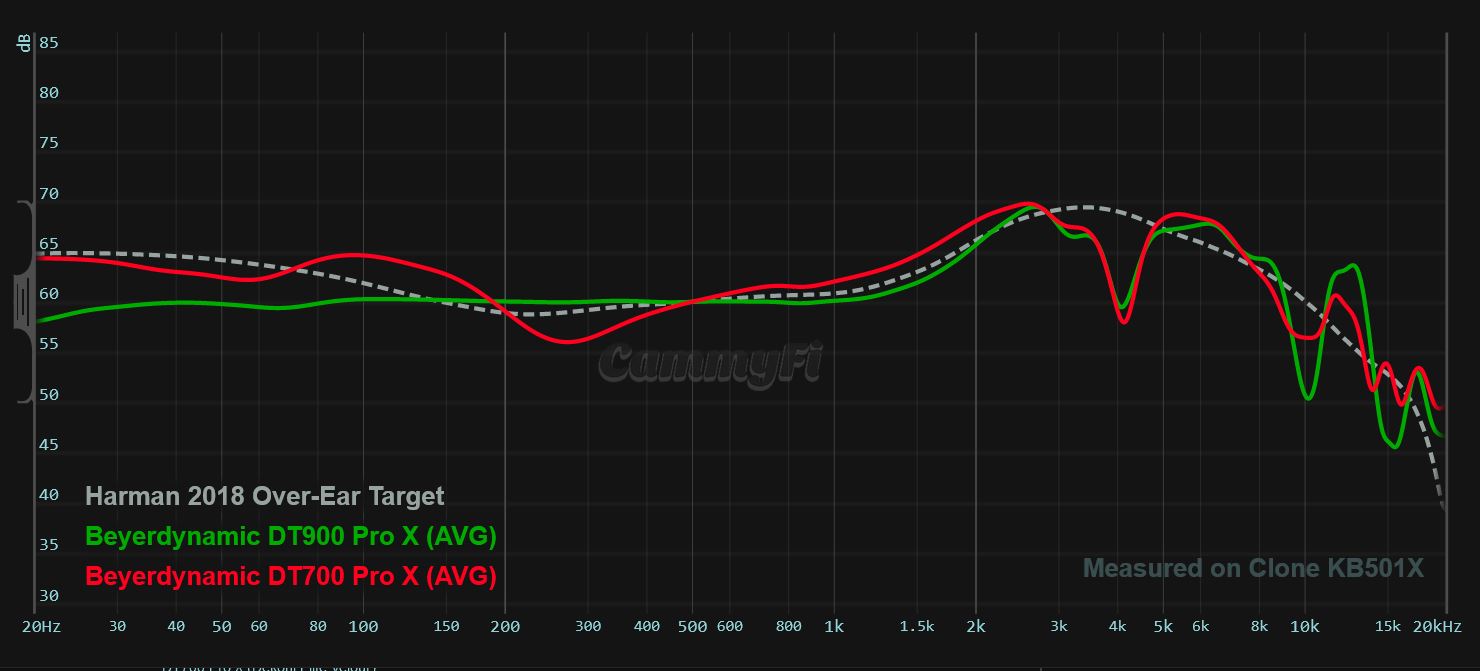Screen dimensions: 1480x671
Task: Click the 200 frequency axis label
Action: tap(505, 626)
